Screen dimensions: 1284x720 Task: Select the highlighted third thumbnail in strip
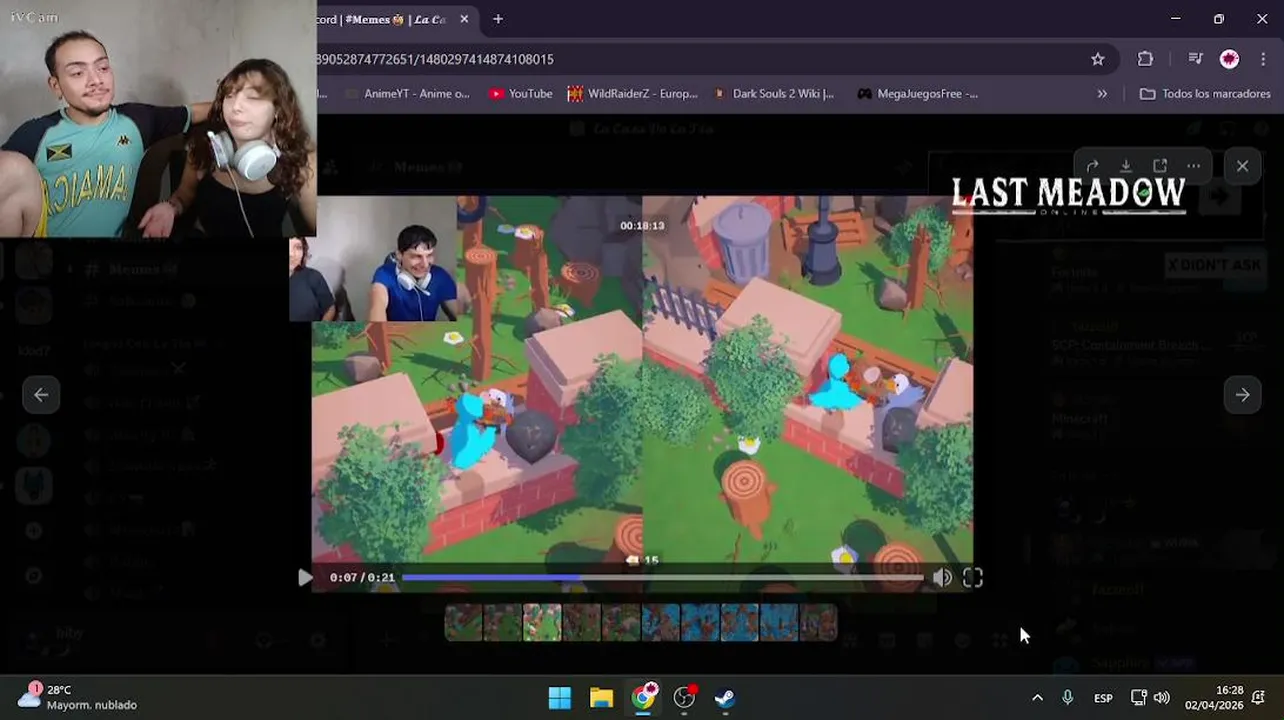(542, 621)
